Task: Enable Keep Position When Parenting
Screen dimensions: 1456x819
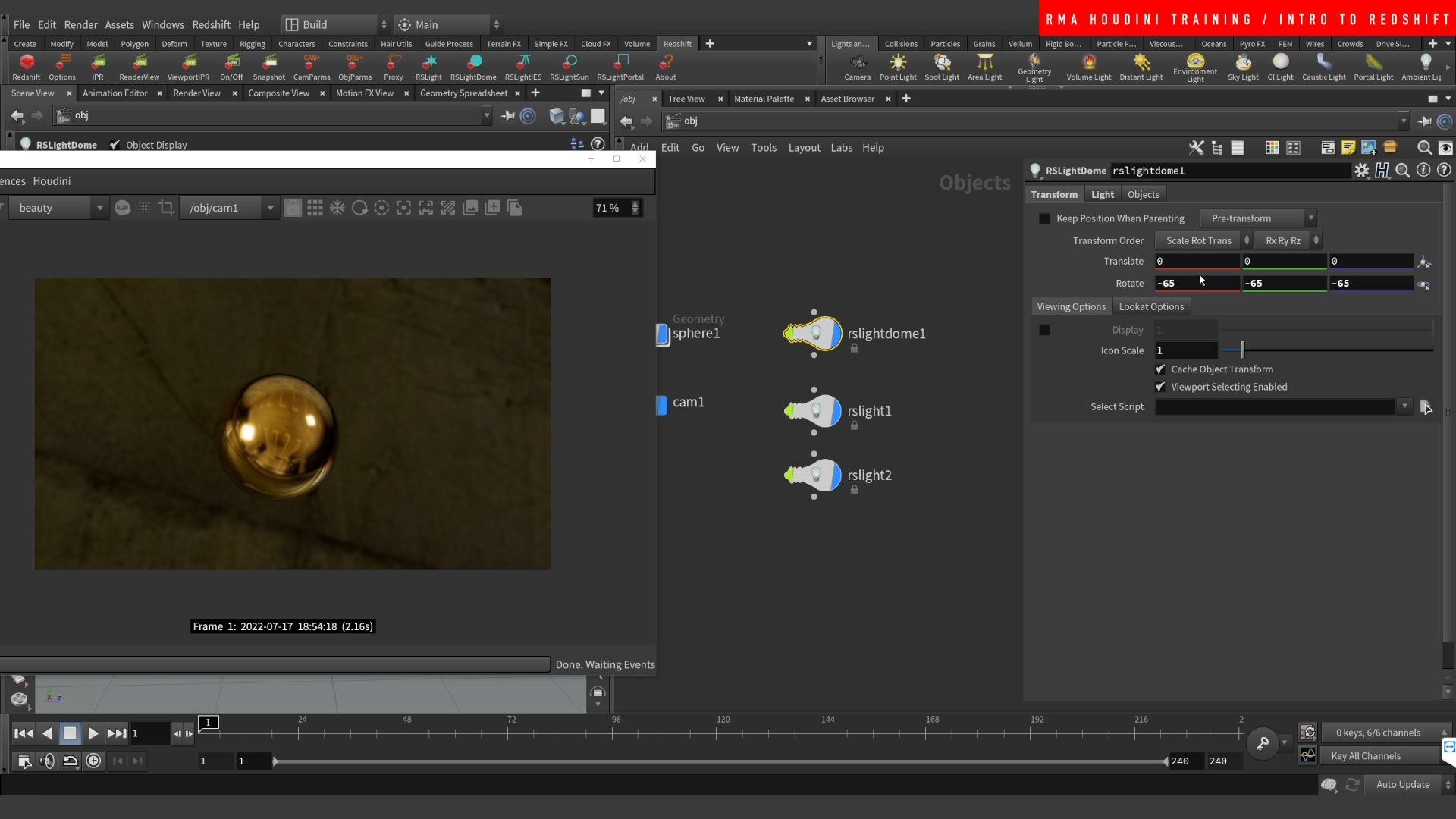Action: [1045, 218]
